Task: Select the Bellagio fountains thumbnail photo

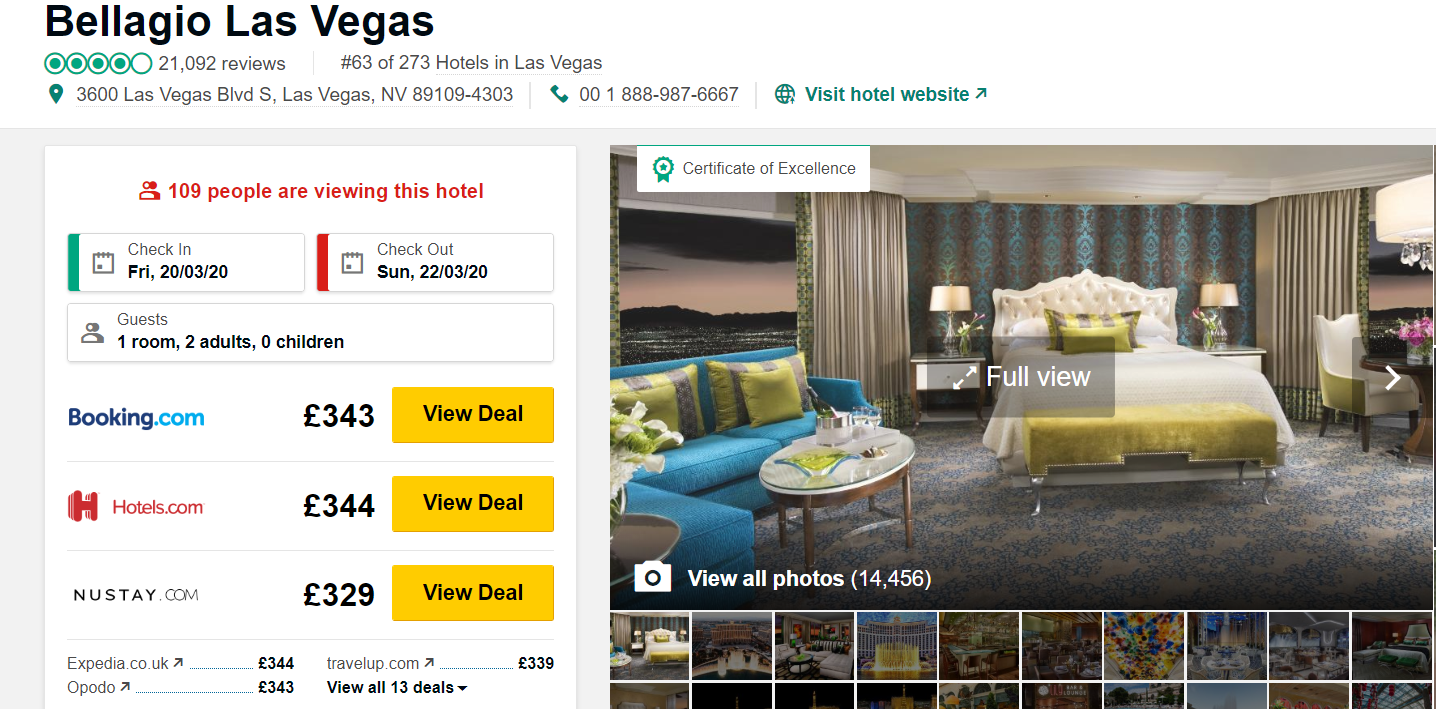Action: [x=896, y=645]
